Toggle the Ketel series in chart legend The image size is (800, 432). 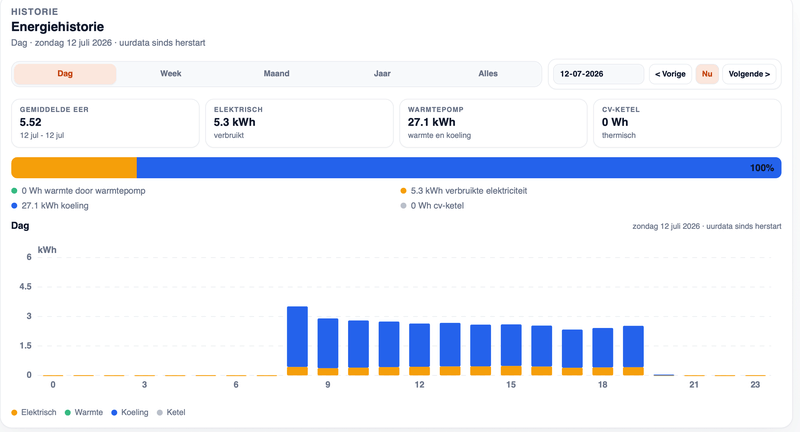point(171,412)
